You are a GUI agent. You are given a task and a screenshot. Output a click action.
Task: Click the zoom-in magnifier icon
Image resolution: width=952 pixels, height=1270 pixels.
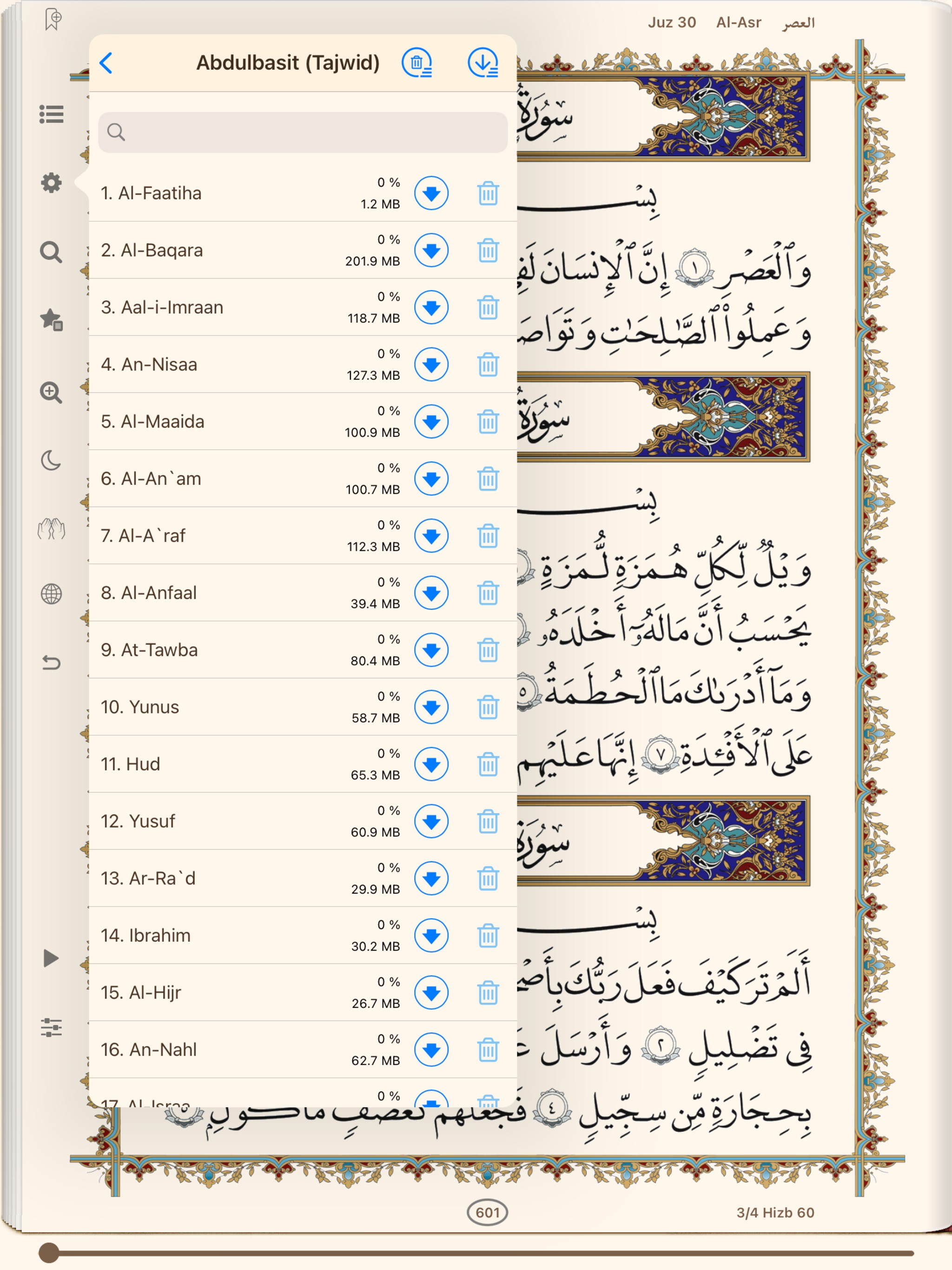(51, 393)
